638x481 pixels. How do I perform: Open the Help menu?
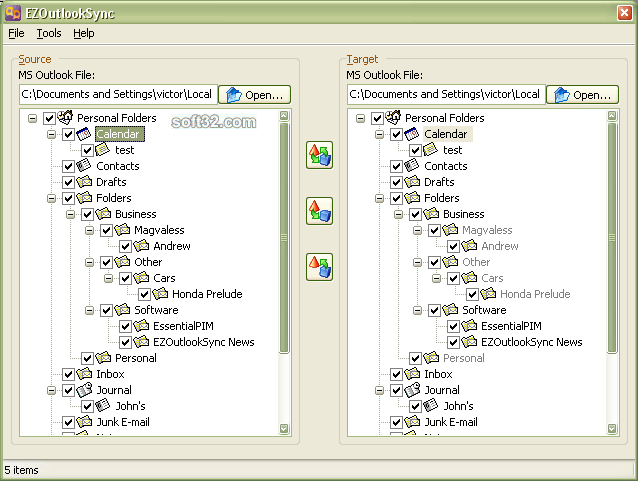(x=84, y=33)
